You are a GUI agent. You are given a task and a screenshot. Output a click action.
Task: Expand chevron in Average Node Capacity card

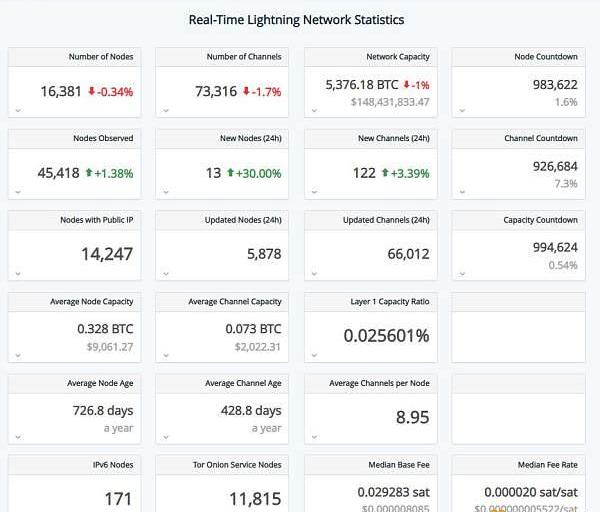[18, 355]
